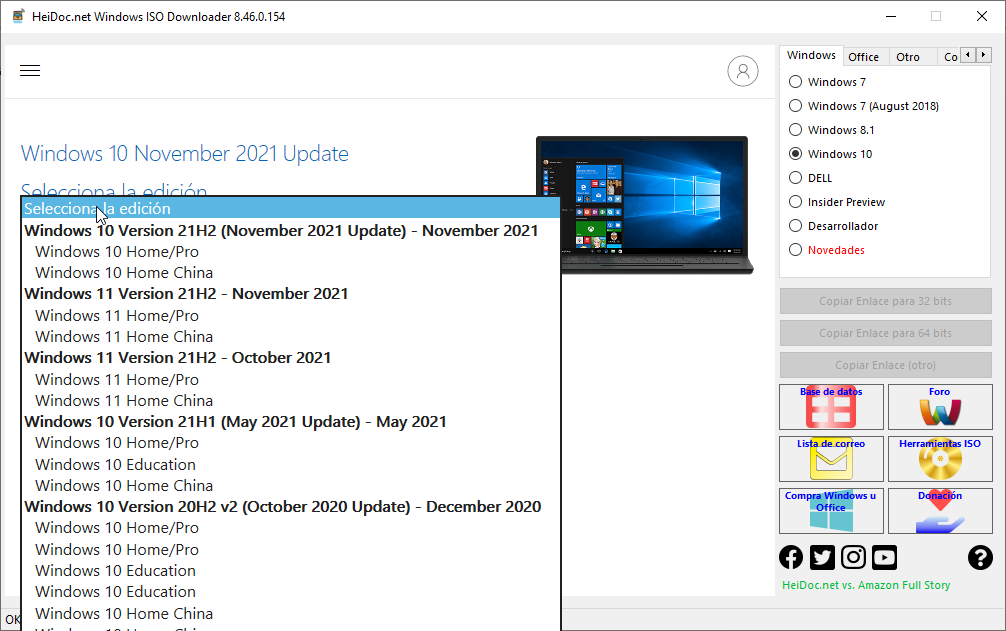The width and height of the screenshot is (1006, 631).
Task: Switch to the partially visible Co tab
Action: point(950,57)
